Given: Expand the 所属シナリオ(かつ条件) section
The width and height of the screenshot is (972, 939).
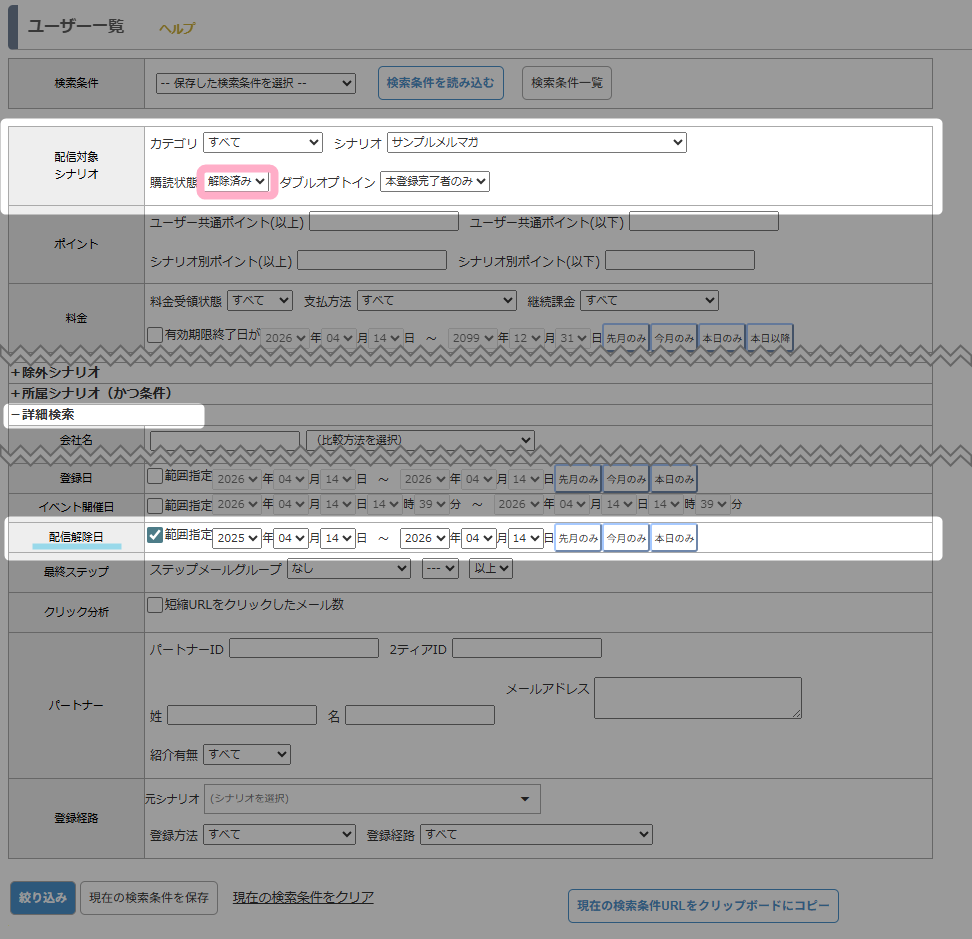Looking at the screenshot, I should (x=91, y=393).
